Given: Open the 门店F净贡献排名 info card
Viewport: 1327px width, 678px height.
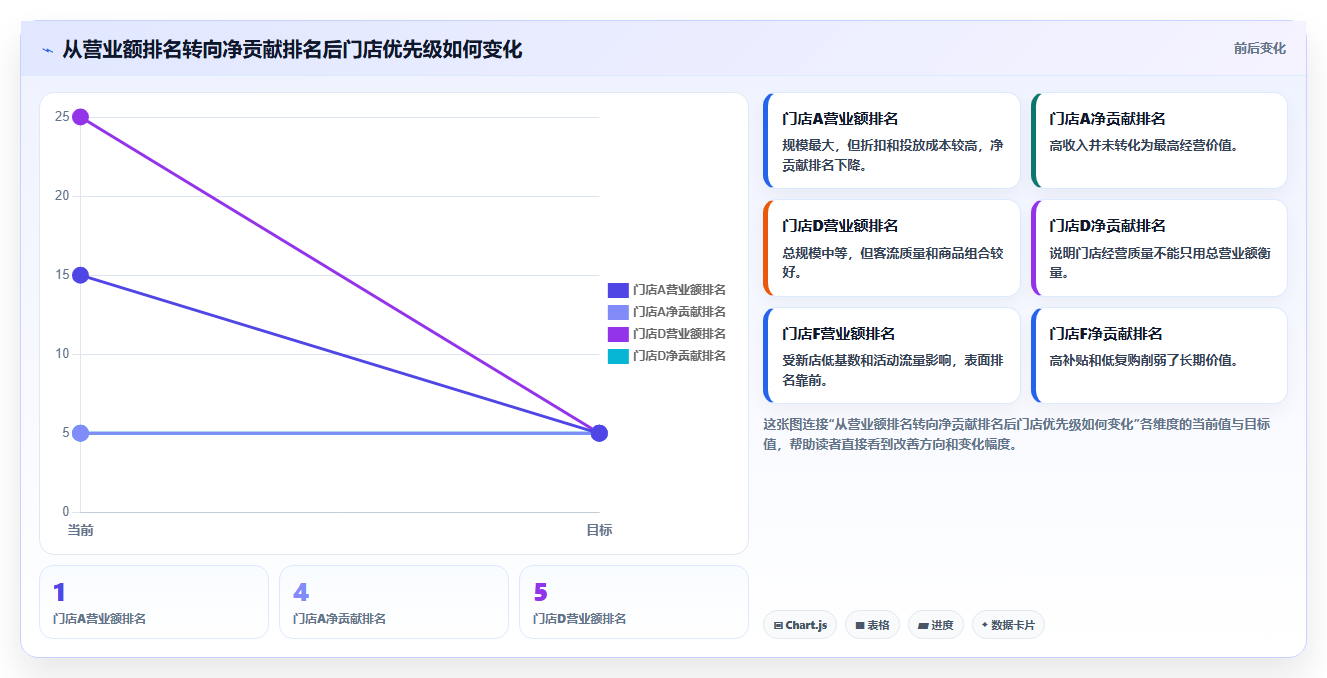Looking at the screenshot, I should coord(1159,356).
